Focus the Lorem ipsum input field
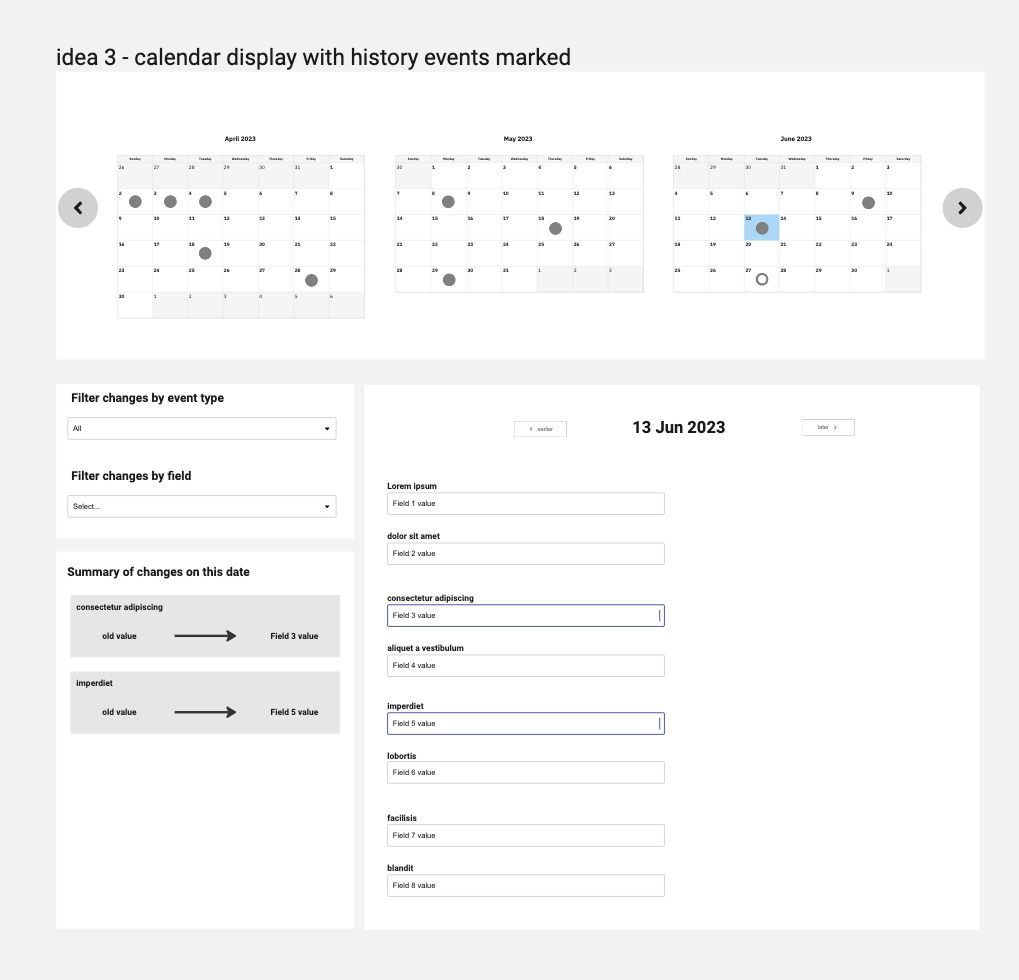Viewport: 1019px width, 980px height. 526,504
